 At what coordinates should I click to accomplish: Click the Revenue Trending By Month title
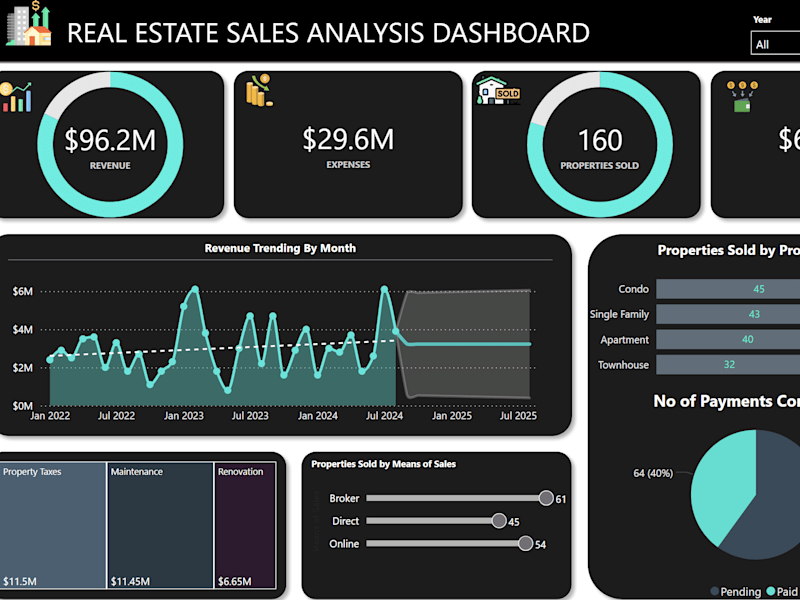click(x=280, y=248)
